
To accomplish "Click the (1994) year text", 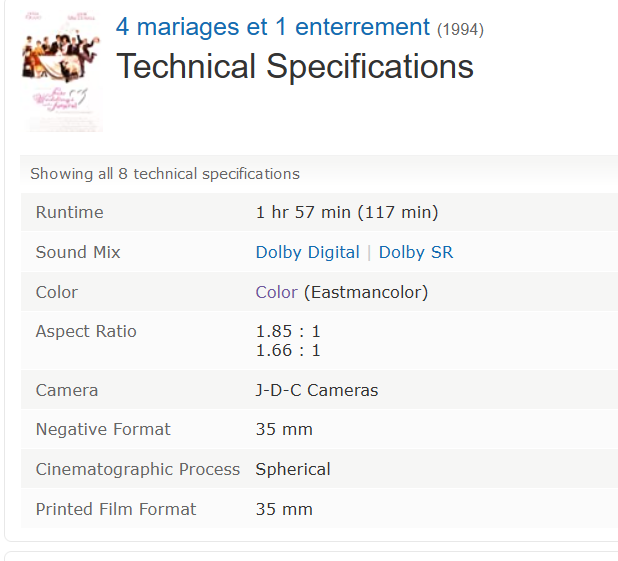I will (460, 30).
